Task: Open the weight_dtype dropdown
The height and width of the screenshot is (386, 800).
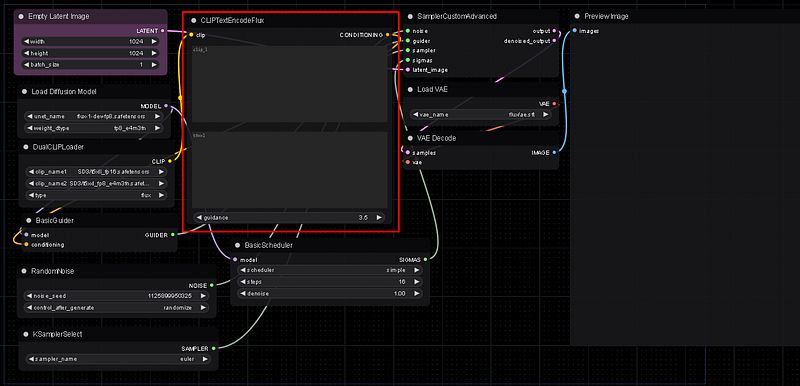Action: click(93, 128)
